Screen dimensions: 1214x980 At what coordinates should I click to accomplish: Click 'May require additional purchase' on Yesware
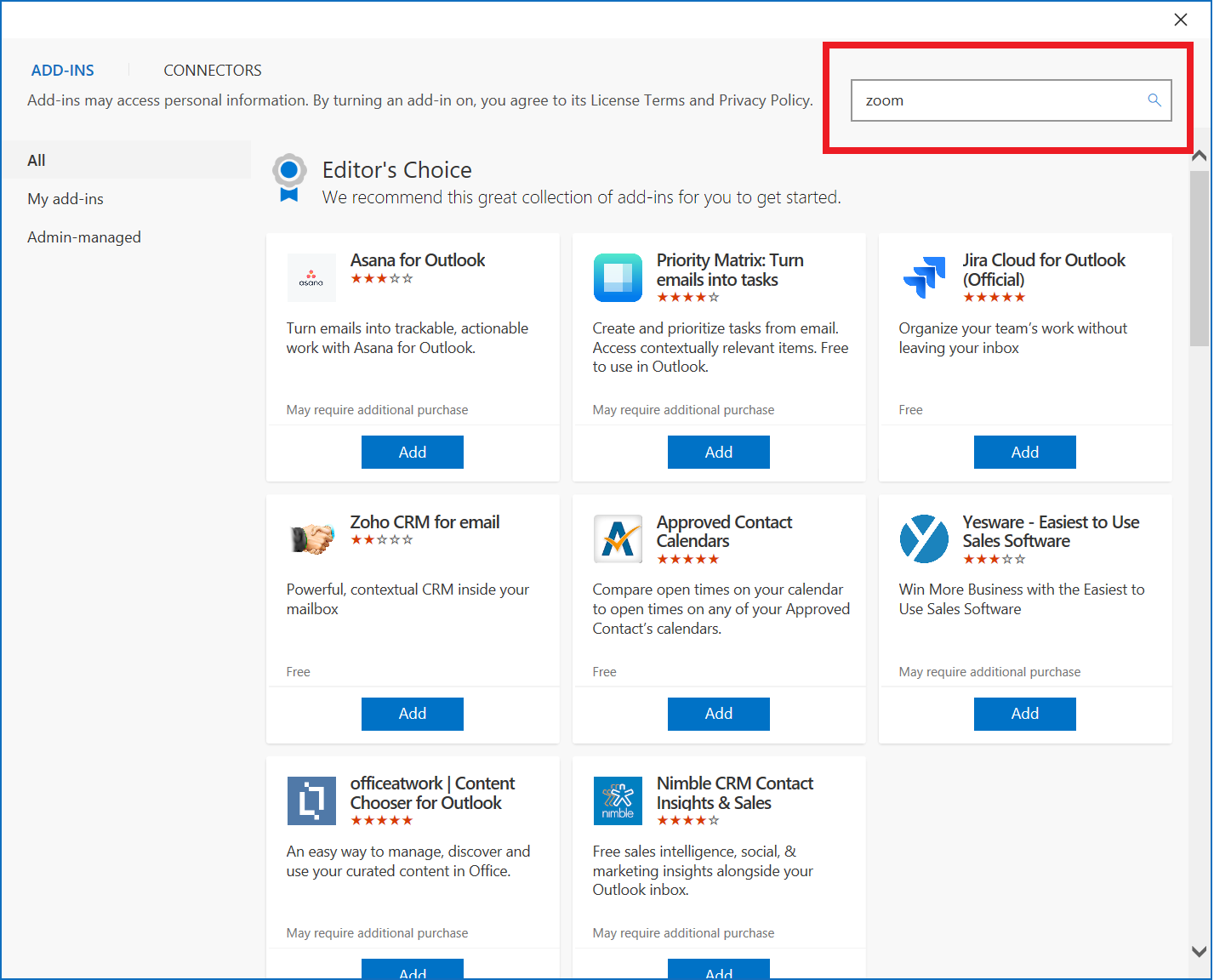click(989, 672)
